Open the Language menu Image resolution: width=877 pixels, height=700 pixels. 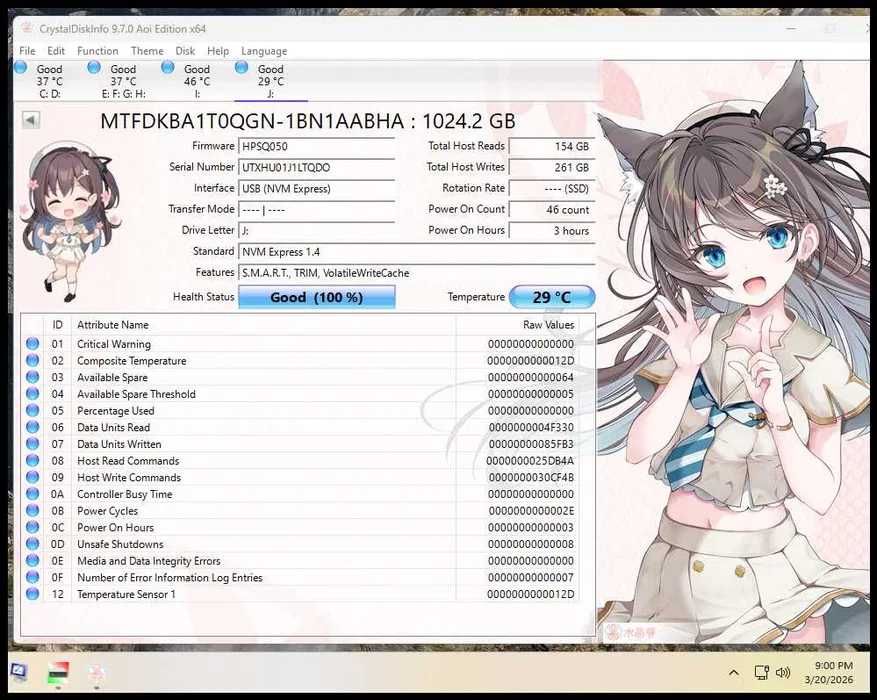click(264, 51)
